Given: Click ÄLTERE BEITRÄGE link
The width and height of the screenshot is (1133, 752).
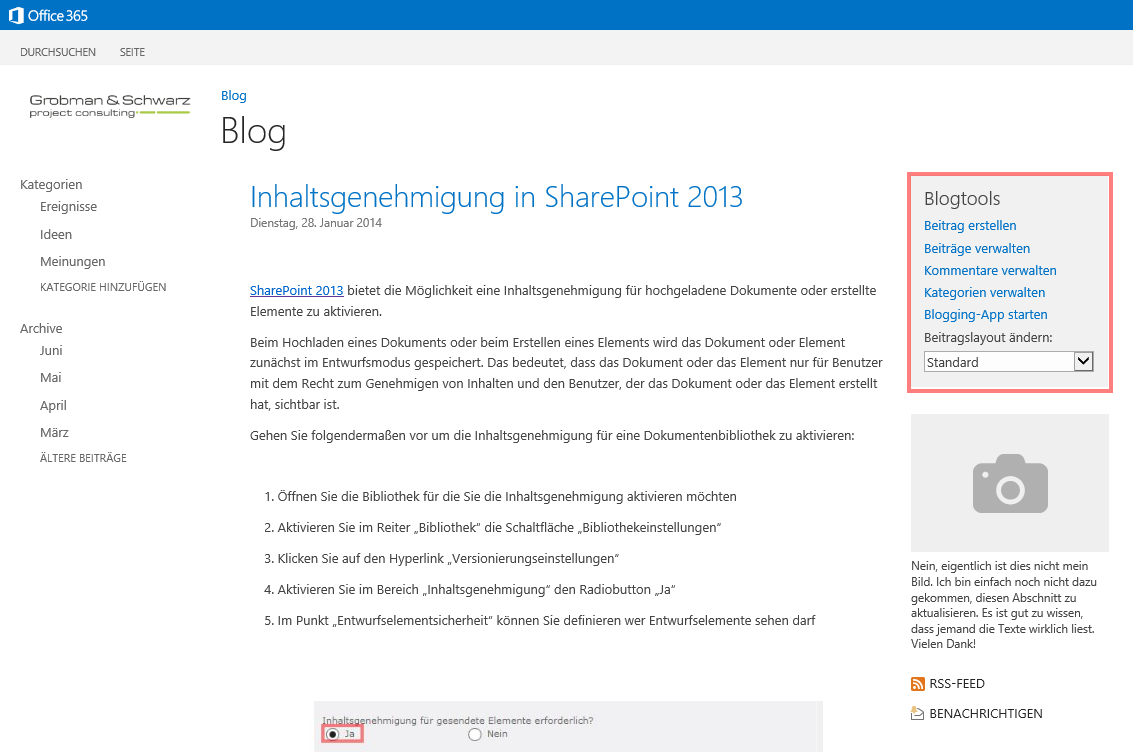Looking at the screenshot, I should click(83, 458).
